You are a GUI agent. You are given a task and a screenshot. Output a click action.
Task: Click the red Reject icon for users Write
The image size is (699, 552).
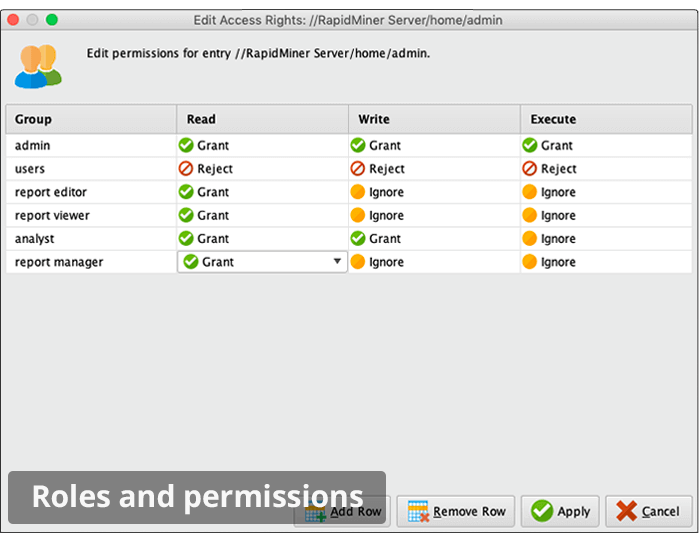358,169
